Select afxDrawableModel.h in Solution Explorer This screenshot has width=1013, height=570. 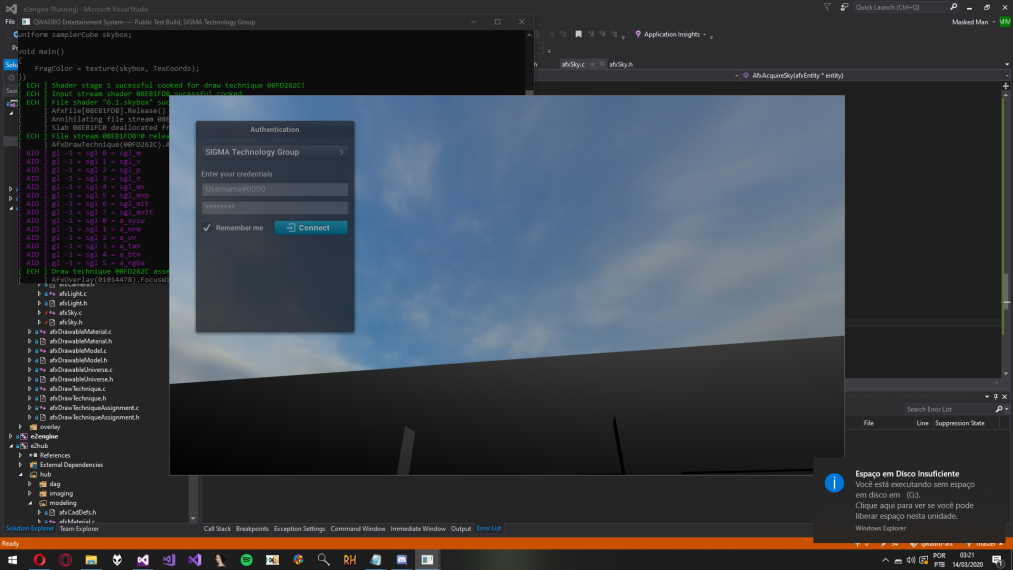[78, 360]
